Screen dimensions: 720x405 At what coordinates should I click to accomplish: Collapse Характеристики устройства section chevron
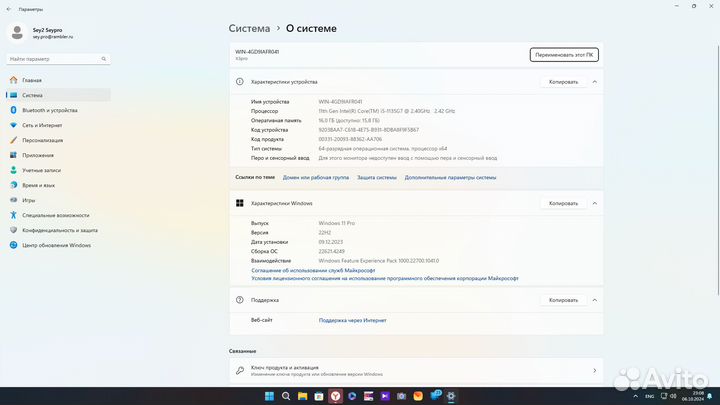point(595,82)
